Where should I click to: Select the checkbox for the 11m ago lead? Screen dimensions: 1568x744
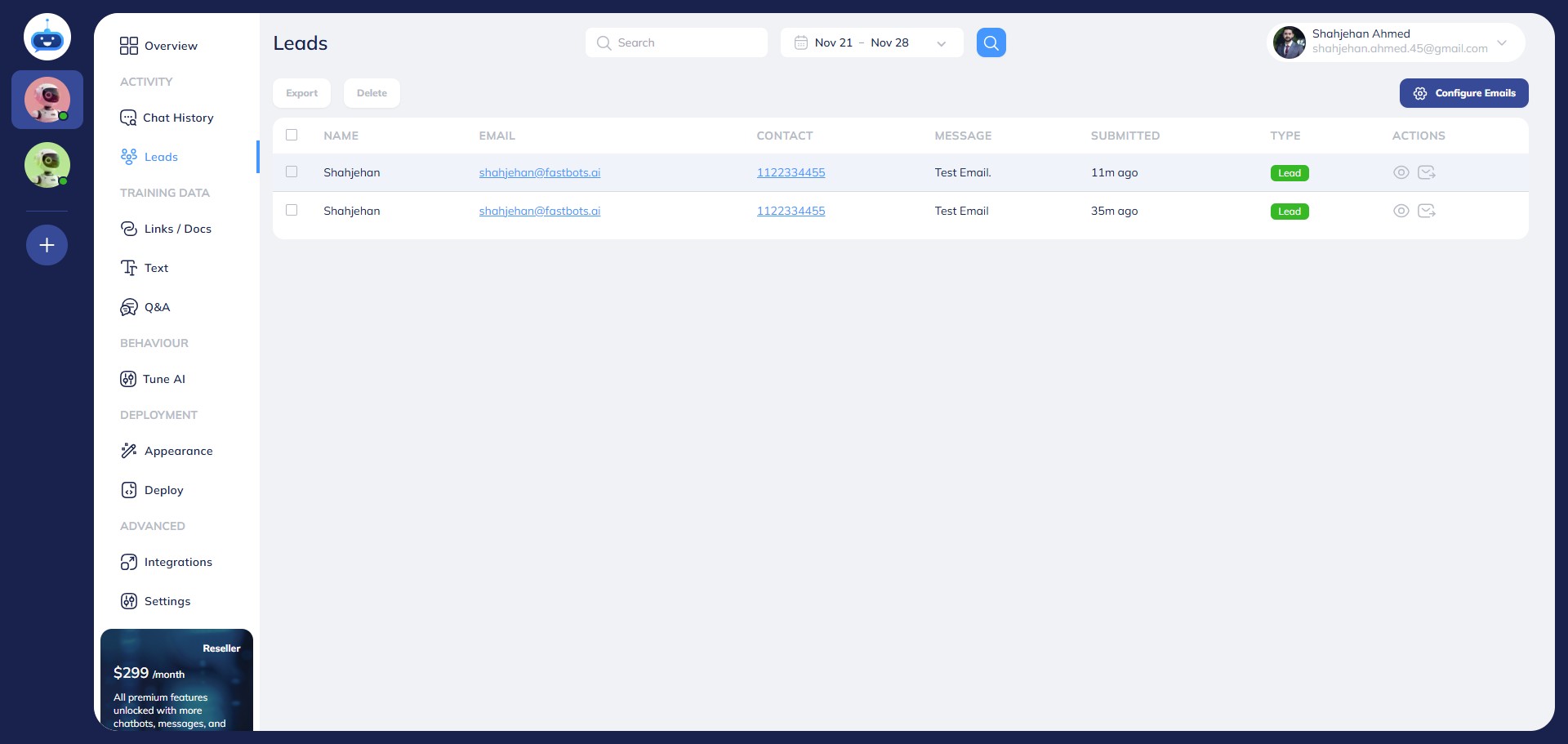[x=292, y=172]
